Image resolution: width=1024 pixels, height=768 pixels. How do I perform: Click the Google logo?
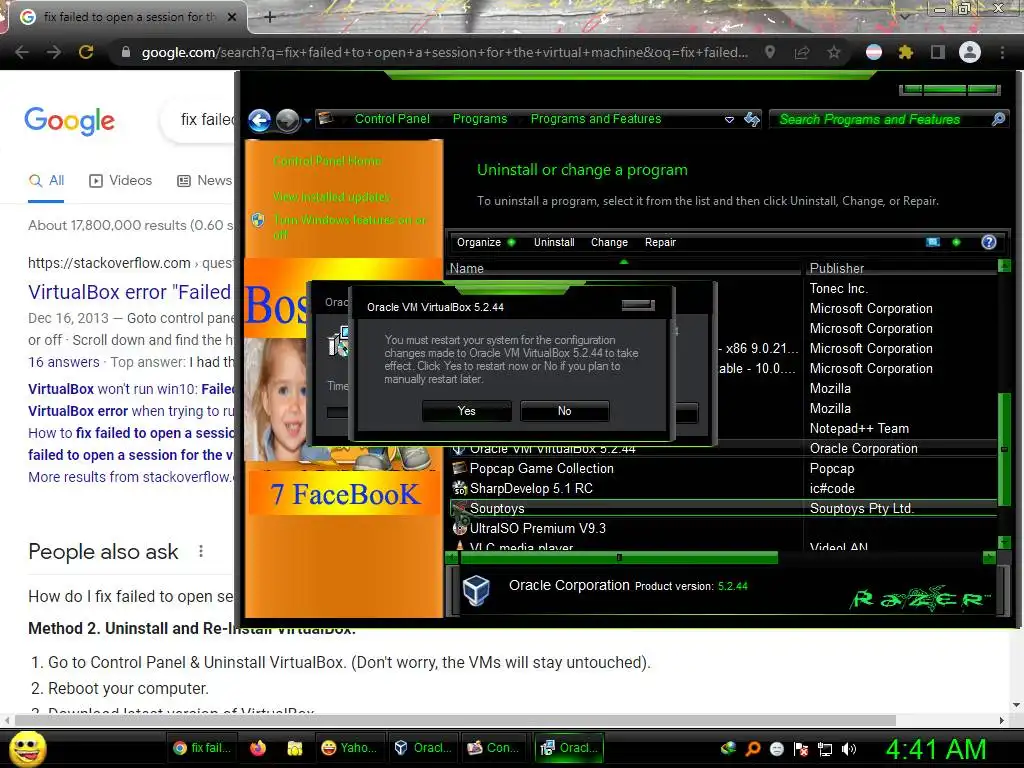(70, 121)
